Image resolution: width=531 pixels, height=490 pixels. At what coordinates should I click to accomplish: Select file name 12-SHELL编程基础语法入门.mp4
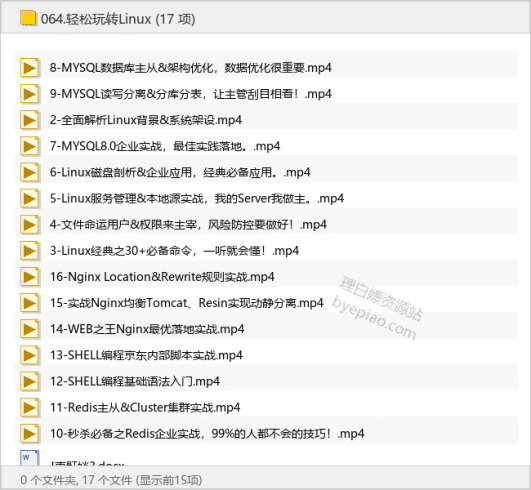(135, 381)
